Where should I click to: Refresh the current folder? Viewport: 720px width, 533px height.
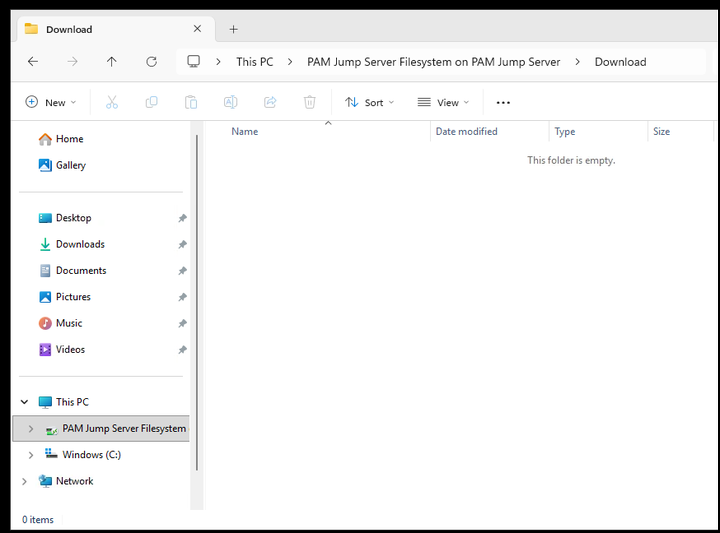click(152, 62)
